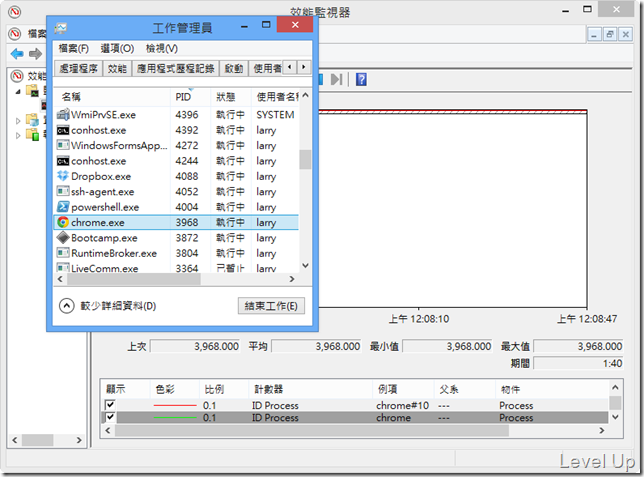Expand the third collapsed tree node
Screen dimensions: 644x477
(18, 135)
